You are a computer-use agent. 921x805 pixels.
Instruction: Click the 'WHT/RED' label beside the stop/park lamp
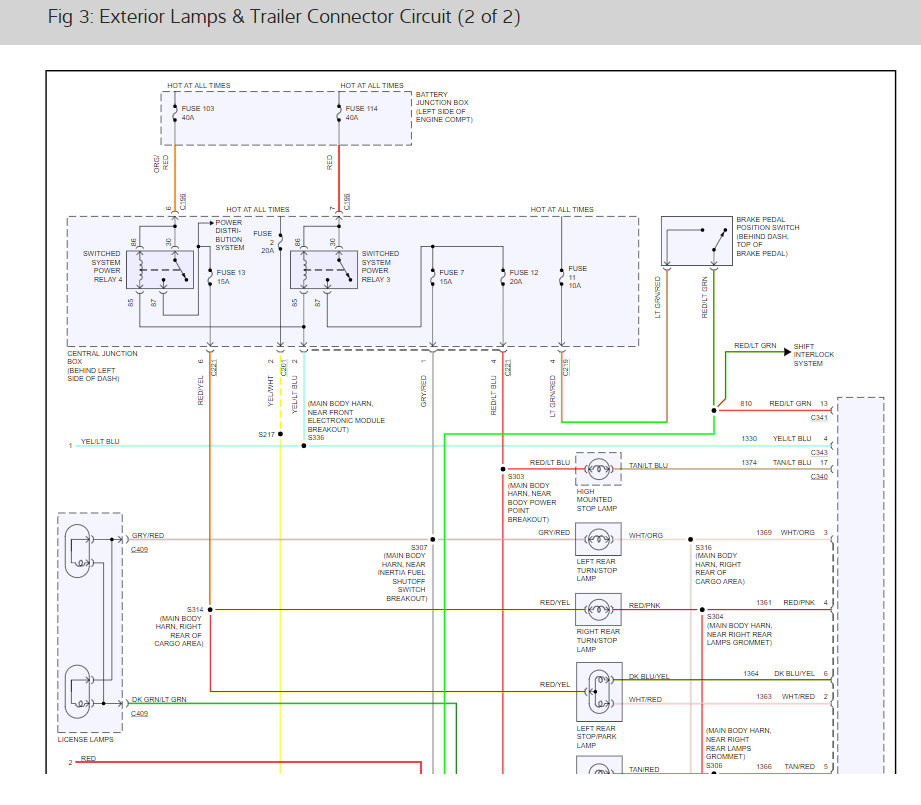645,699
